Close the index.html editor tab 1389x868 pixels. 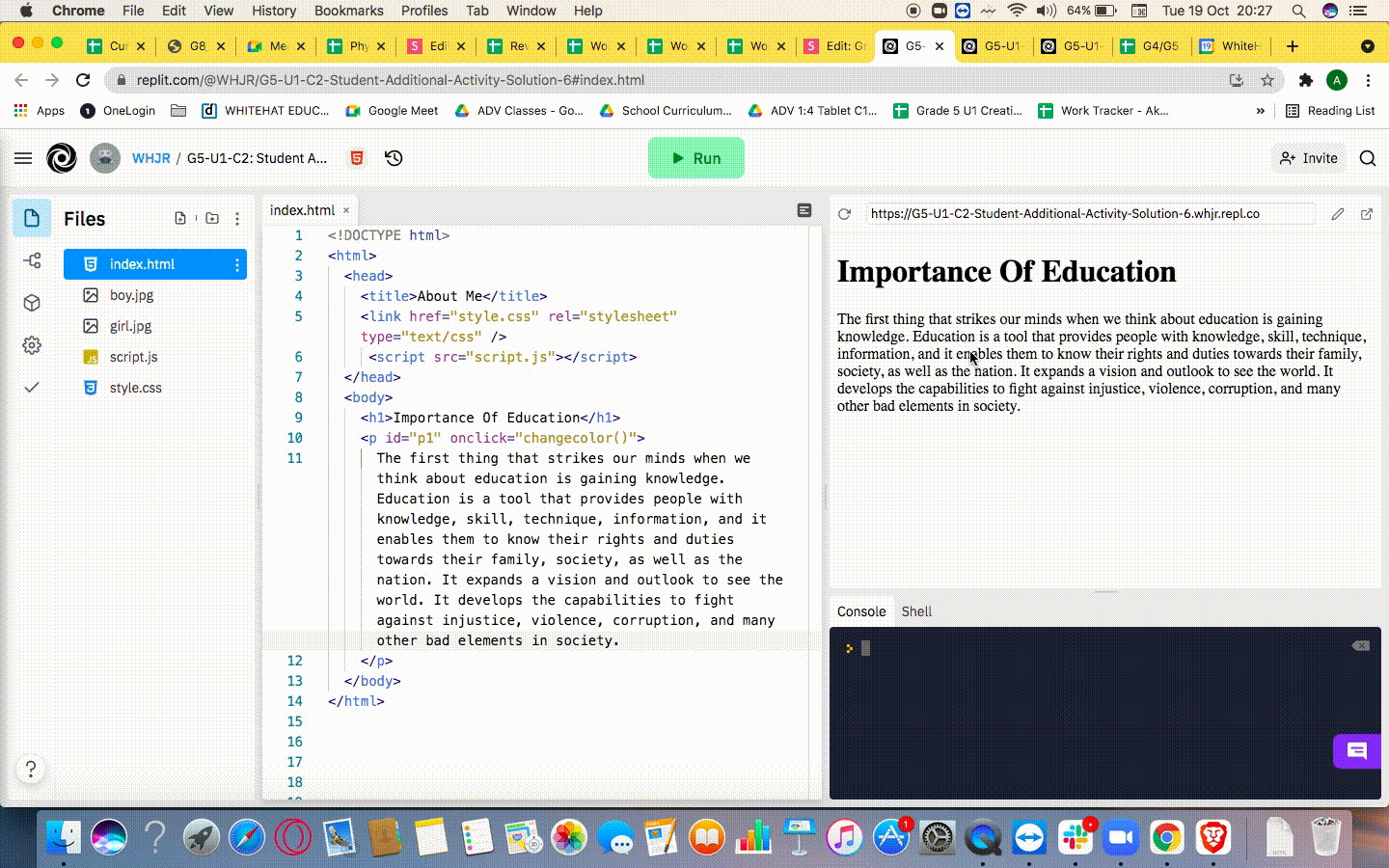pyautogui.click(x=346, y=210)
